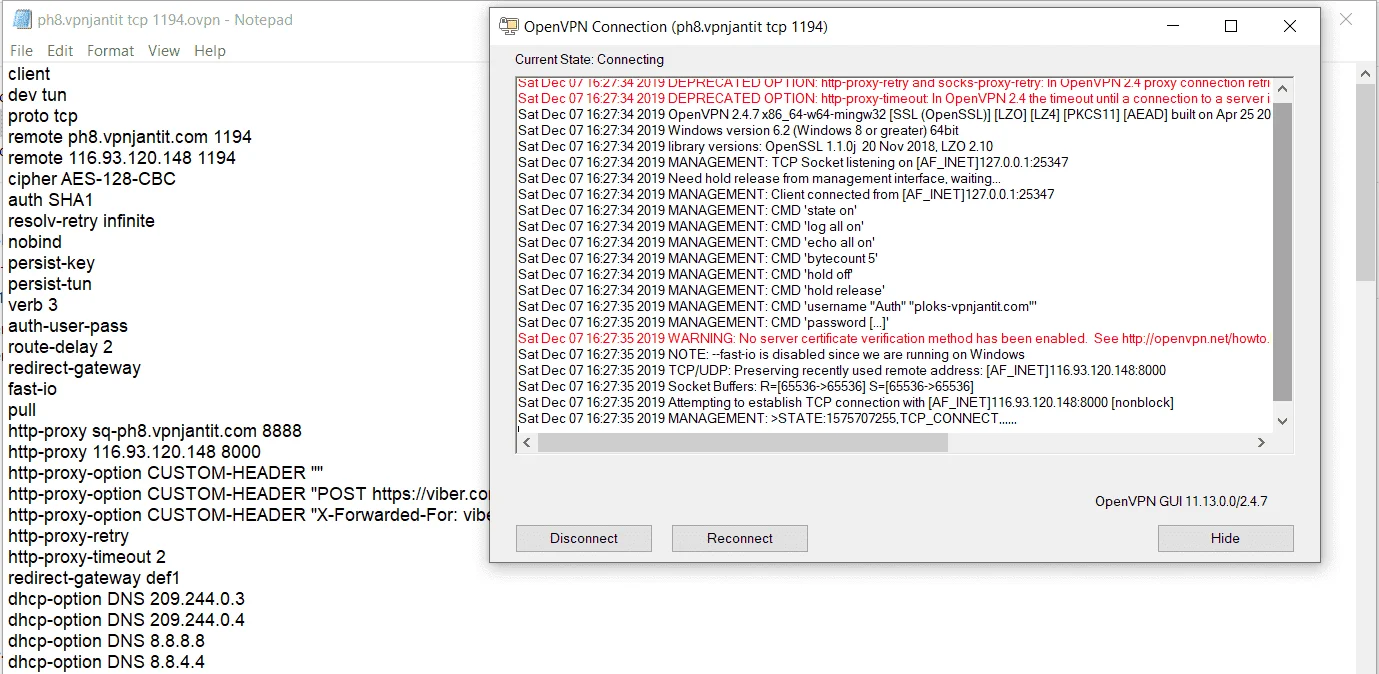Click the Reconnect button

tap(740, 538)
